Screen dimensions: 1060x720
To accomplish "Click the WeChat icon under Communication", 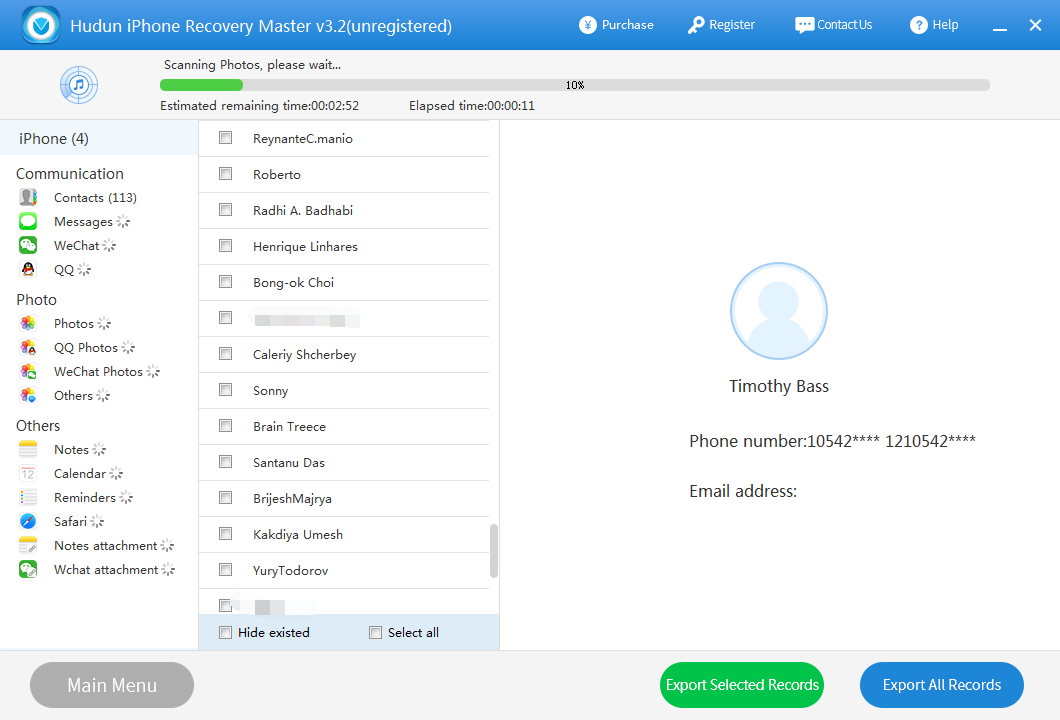I will point(28,245).
